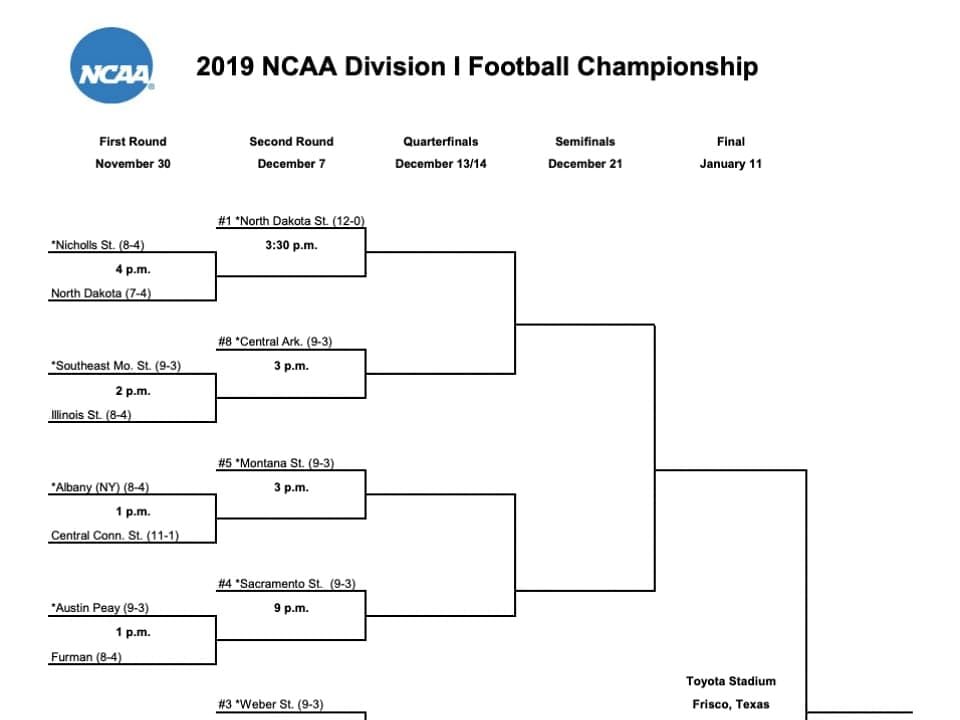This screenshot has width=960, height=720.
Task: Select Central Conn. St. (11-1) entry
Action: pos(115,536)
